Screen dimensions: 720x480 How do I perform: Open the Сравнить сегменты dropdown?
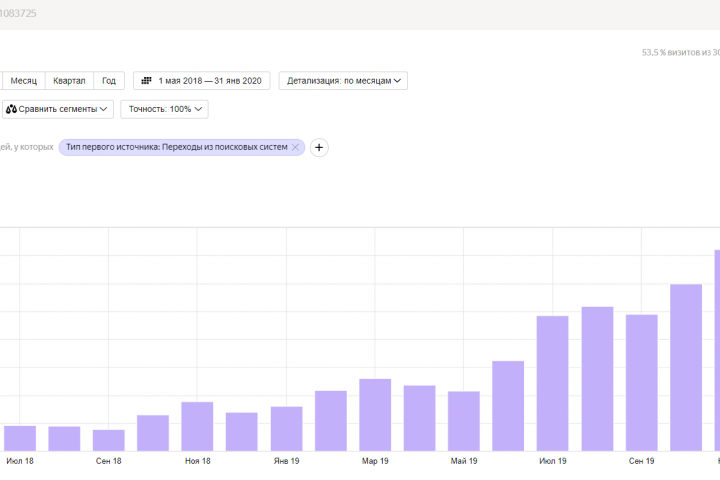(x=59, y=109)
